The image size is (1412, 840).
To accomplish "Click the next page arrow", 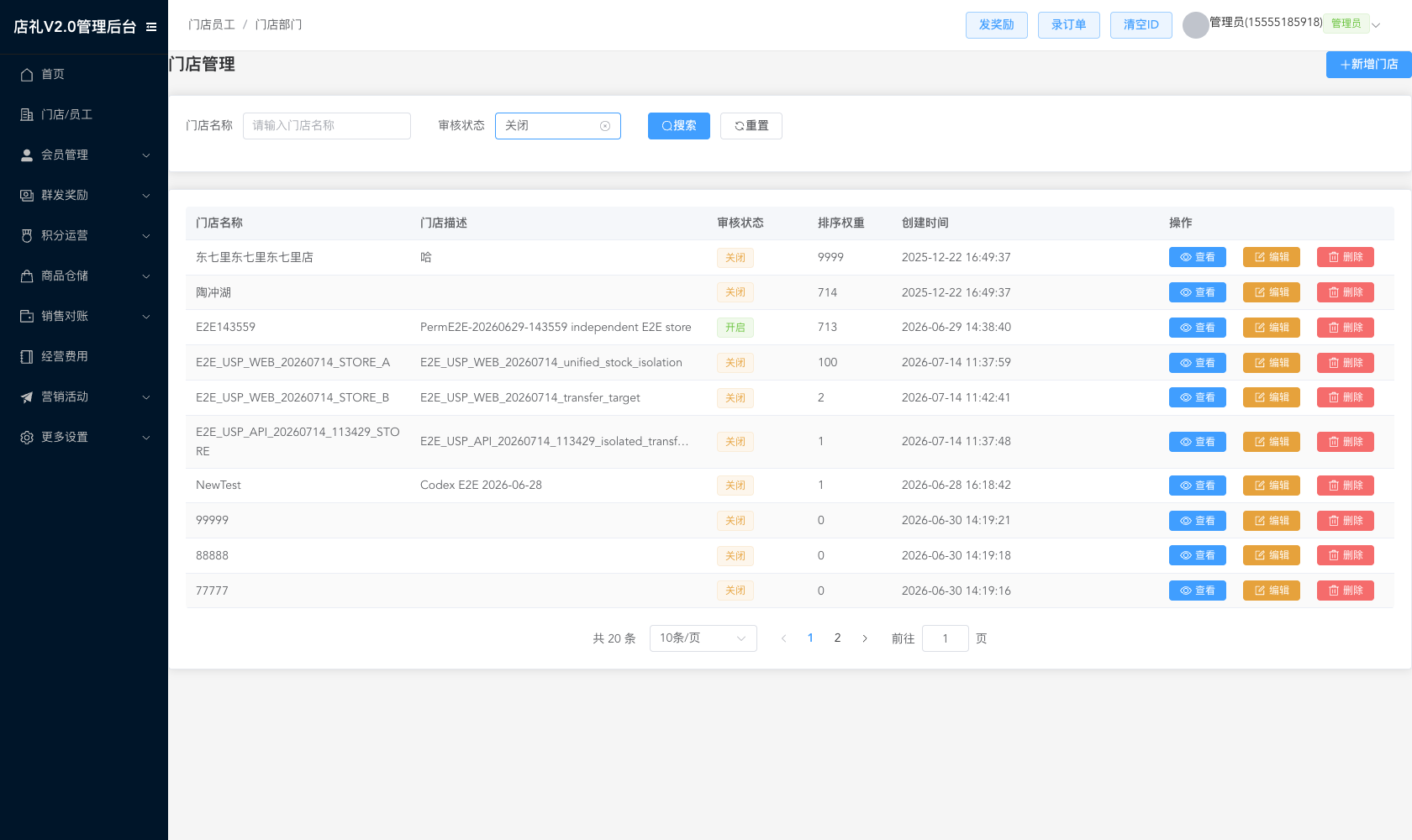I will [865, 638].
